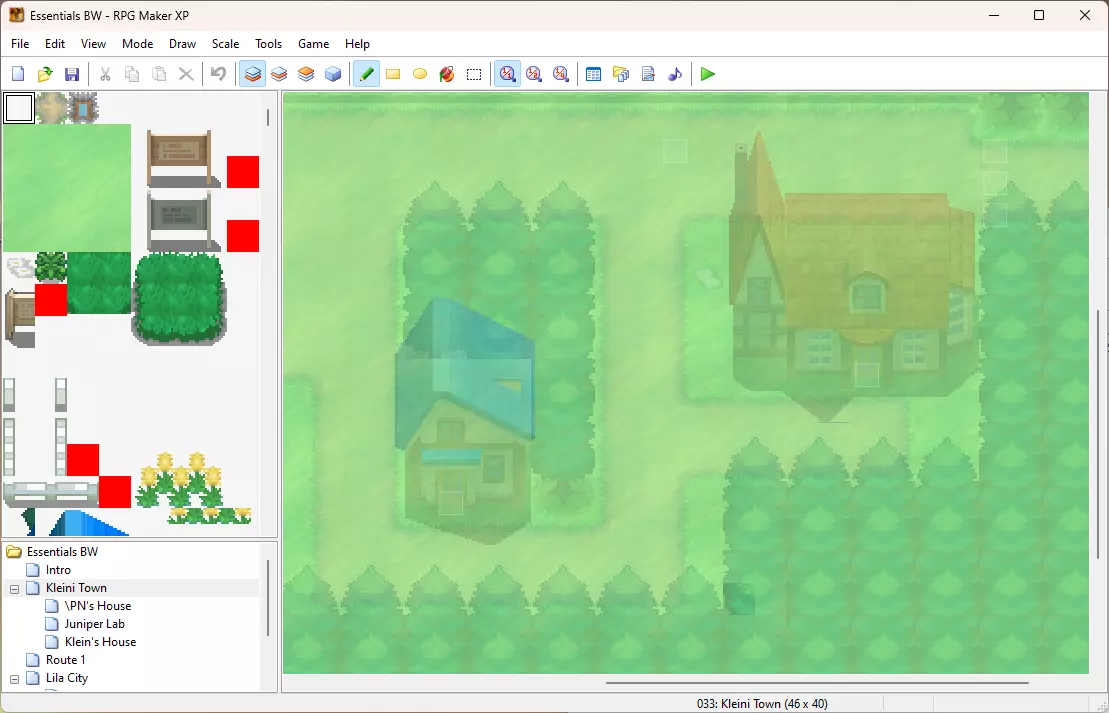Open the Database editor icon

(593, 74)
